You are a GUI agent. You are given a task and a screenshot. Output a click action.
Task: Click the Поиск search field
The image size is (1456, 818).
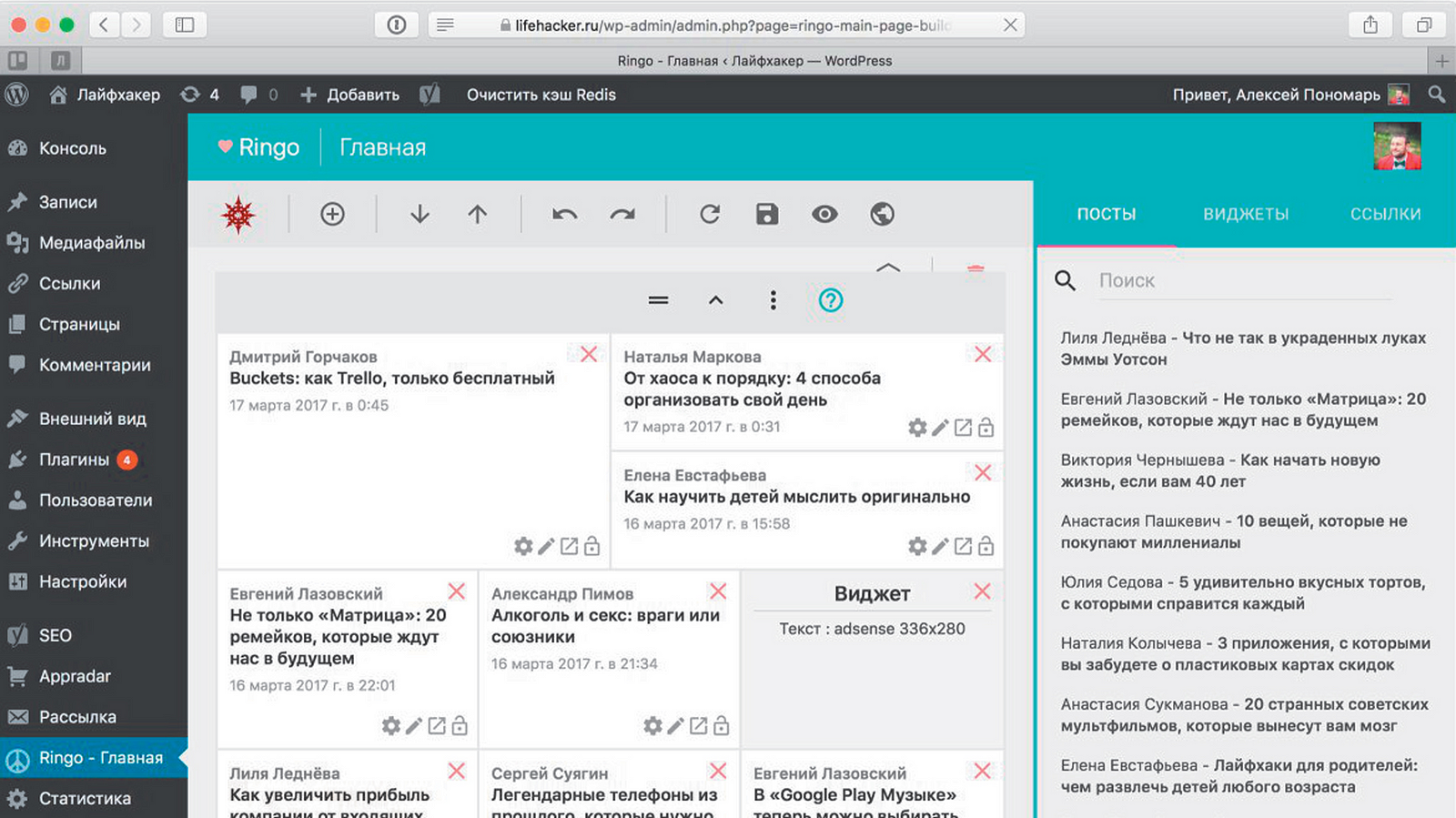[1244, 280]
